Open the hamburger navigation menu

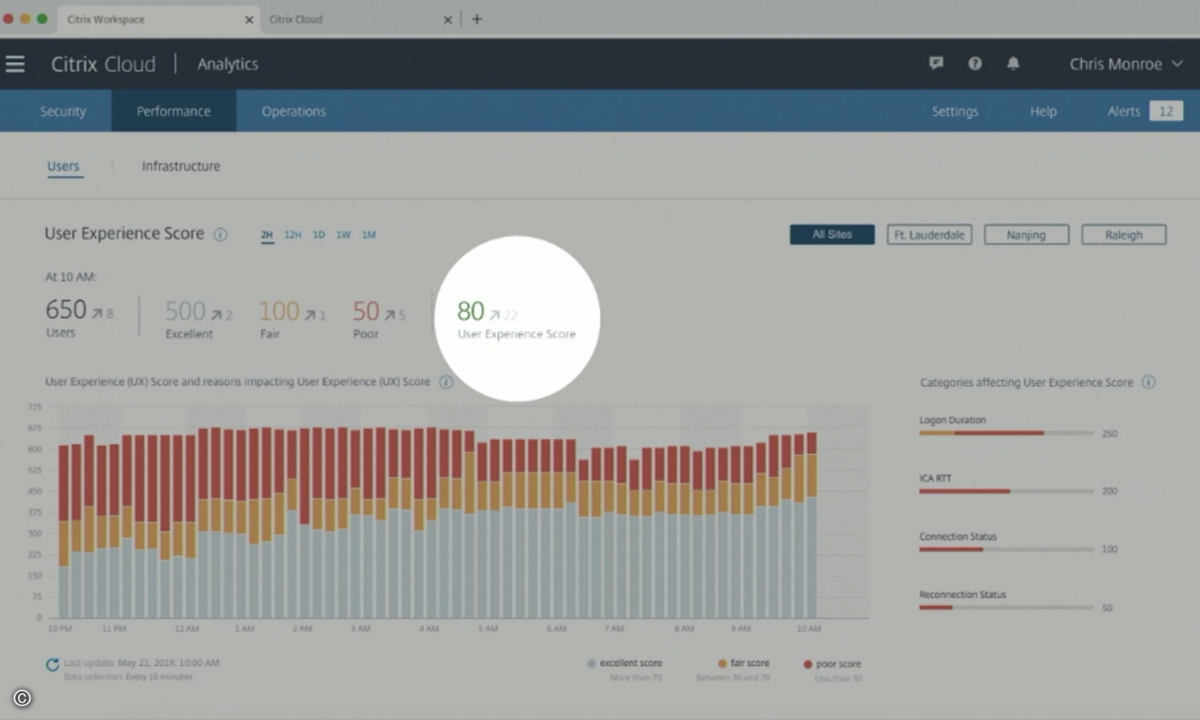(x=15, y=64)
